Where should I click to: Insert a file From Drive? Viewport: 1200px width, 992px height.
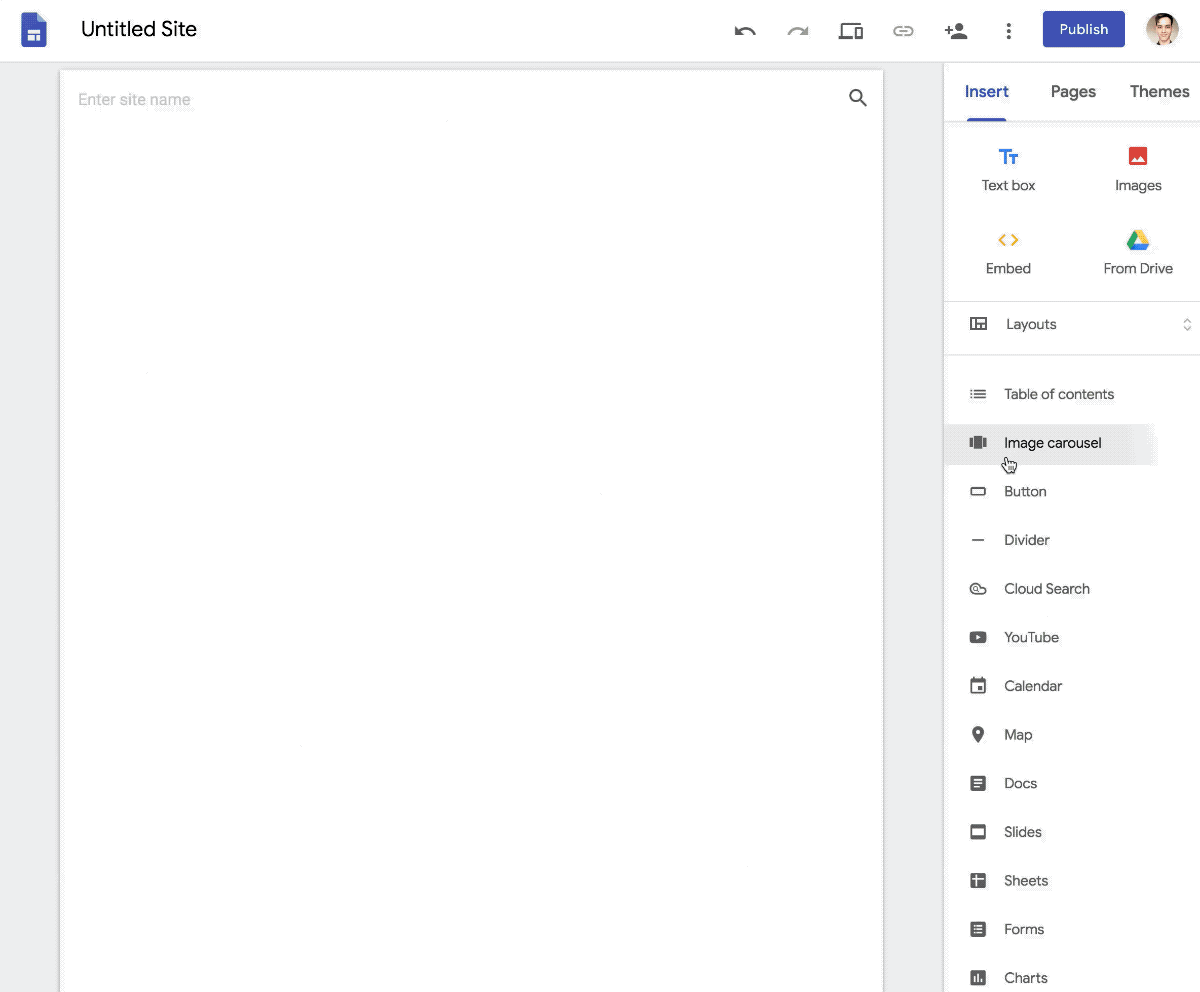tap(1138, 253)
